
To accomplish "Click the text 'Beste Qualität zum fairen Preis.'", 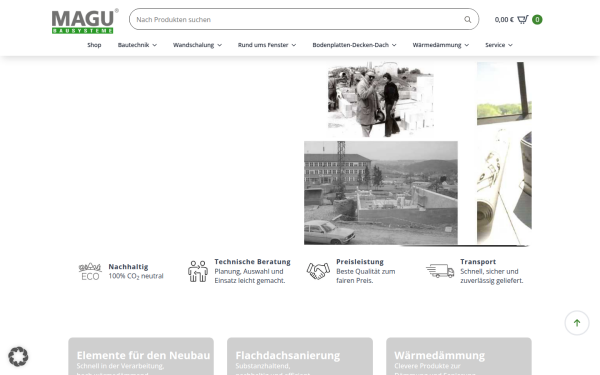I will pos(366,276).
